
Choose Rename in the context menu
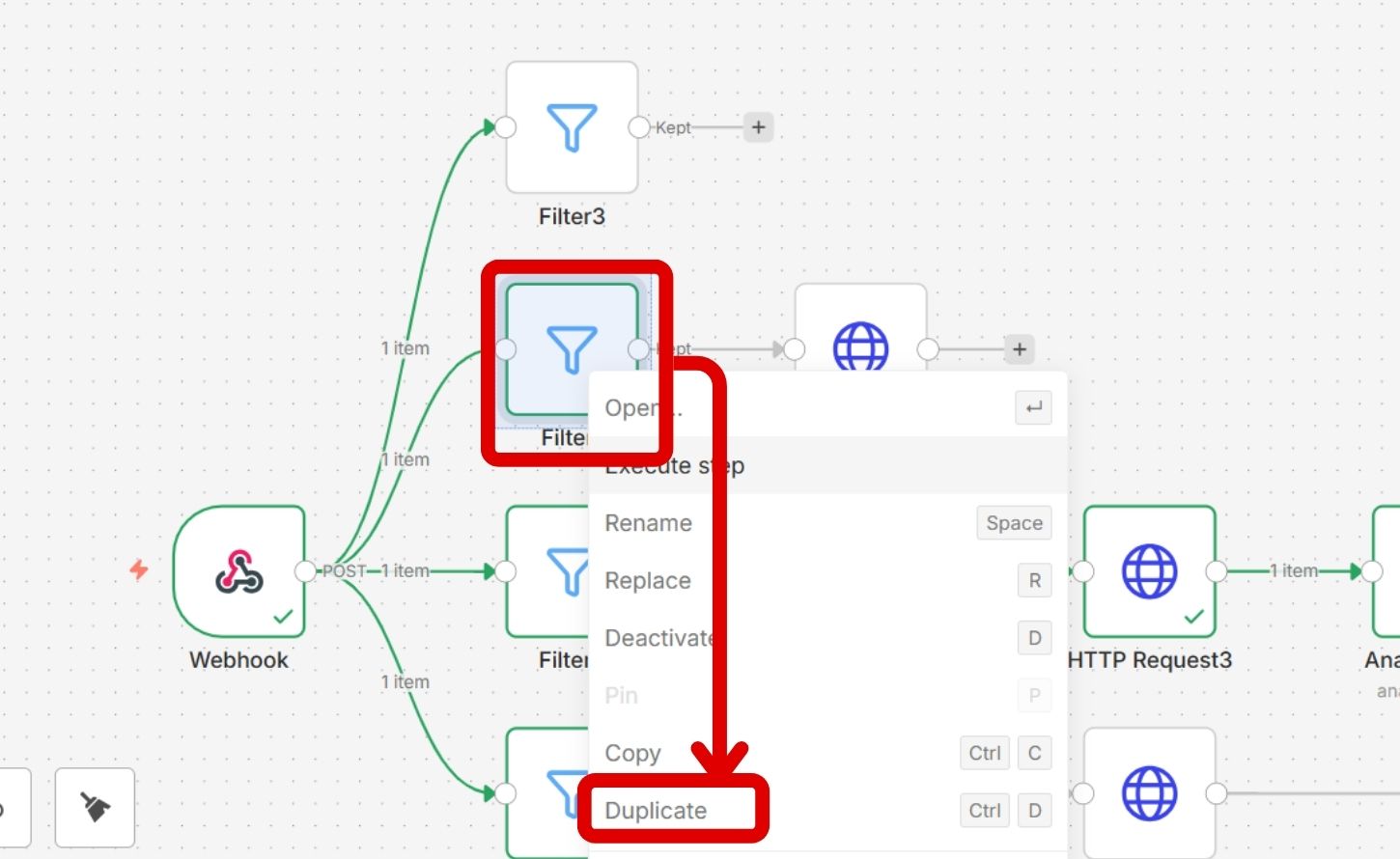(648, 523)
